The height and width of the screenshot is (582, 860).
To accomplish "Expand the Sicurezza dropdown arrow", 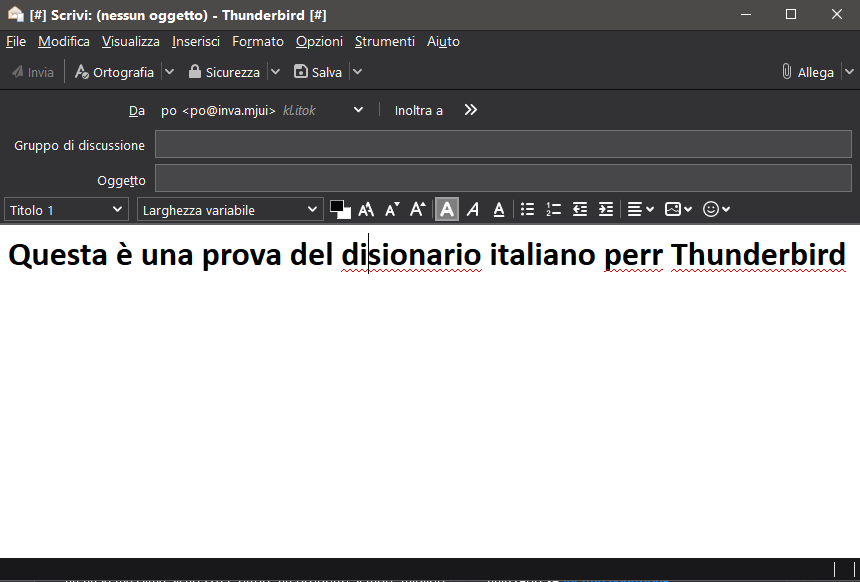I will point(275,72).
